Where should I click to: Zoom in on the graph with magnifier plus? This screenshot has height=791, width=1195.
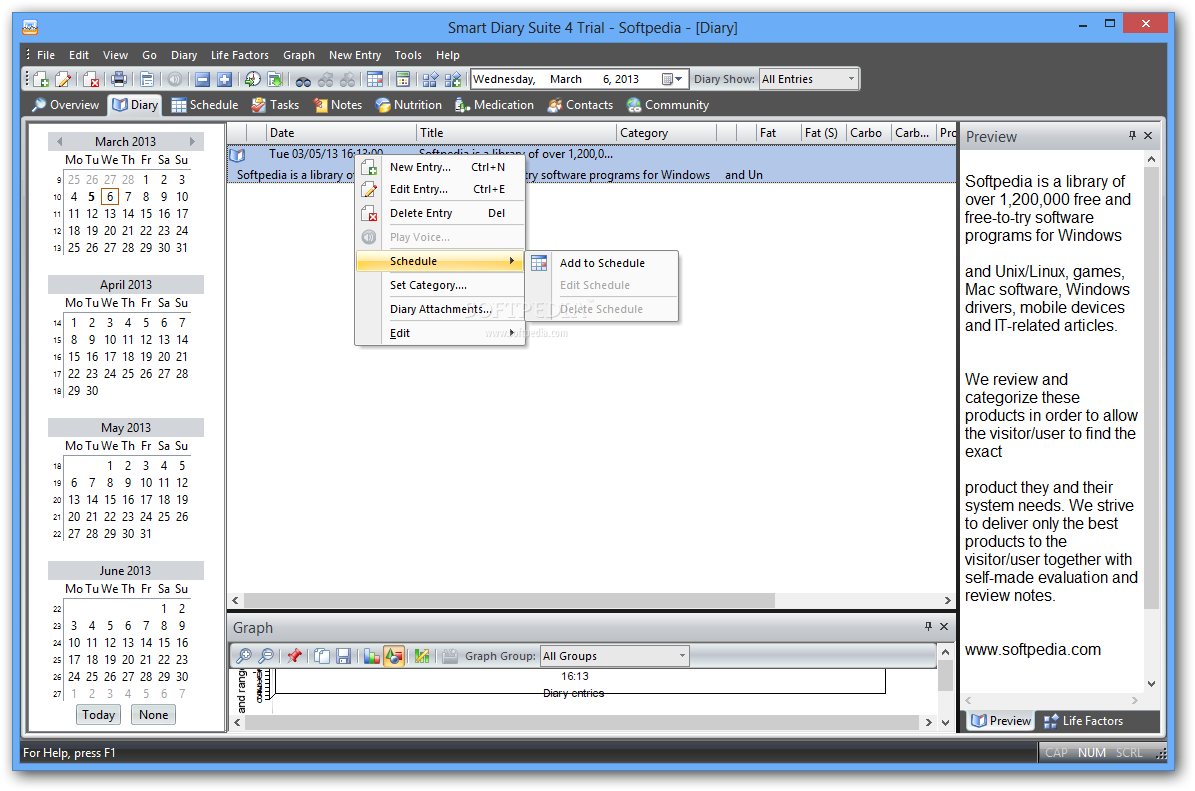coord(244,656)
